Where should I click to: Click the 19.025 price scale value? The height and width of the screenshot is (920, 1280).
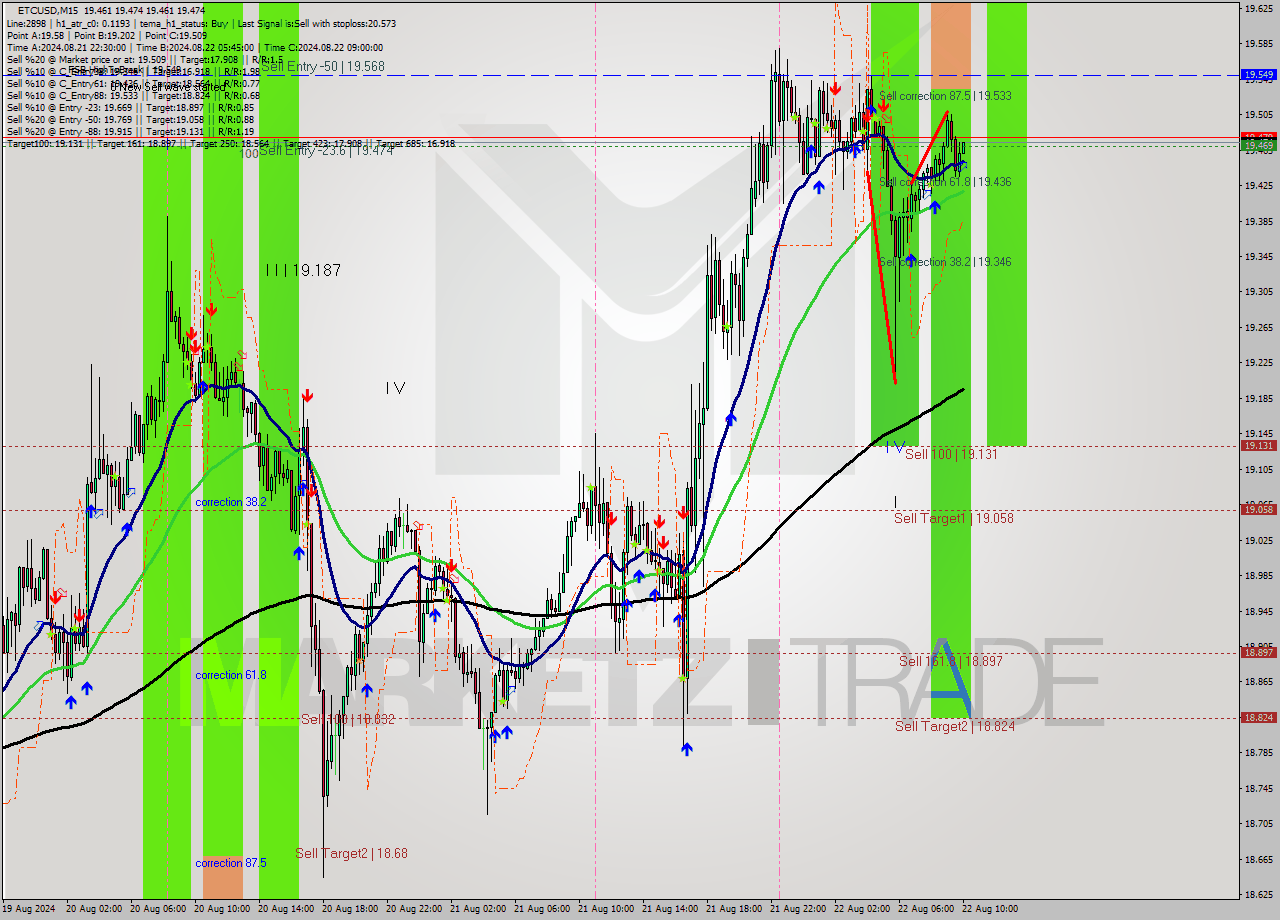(x=1258, y=541)
